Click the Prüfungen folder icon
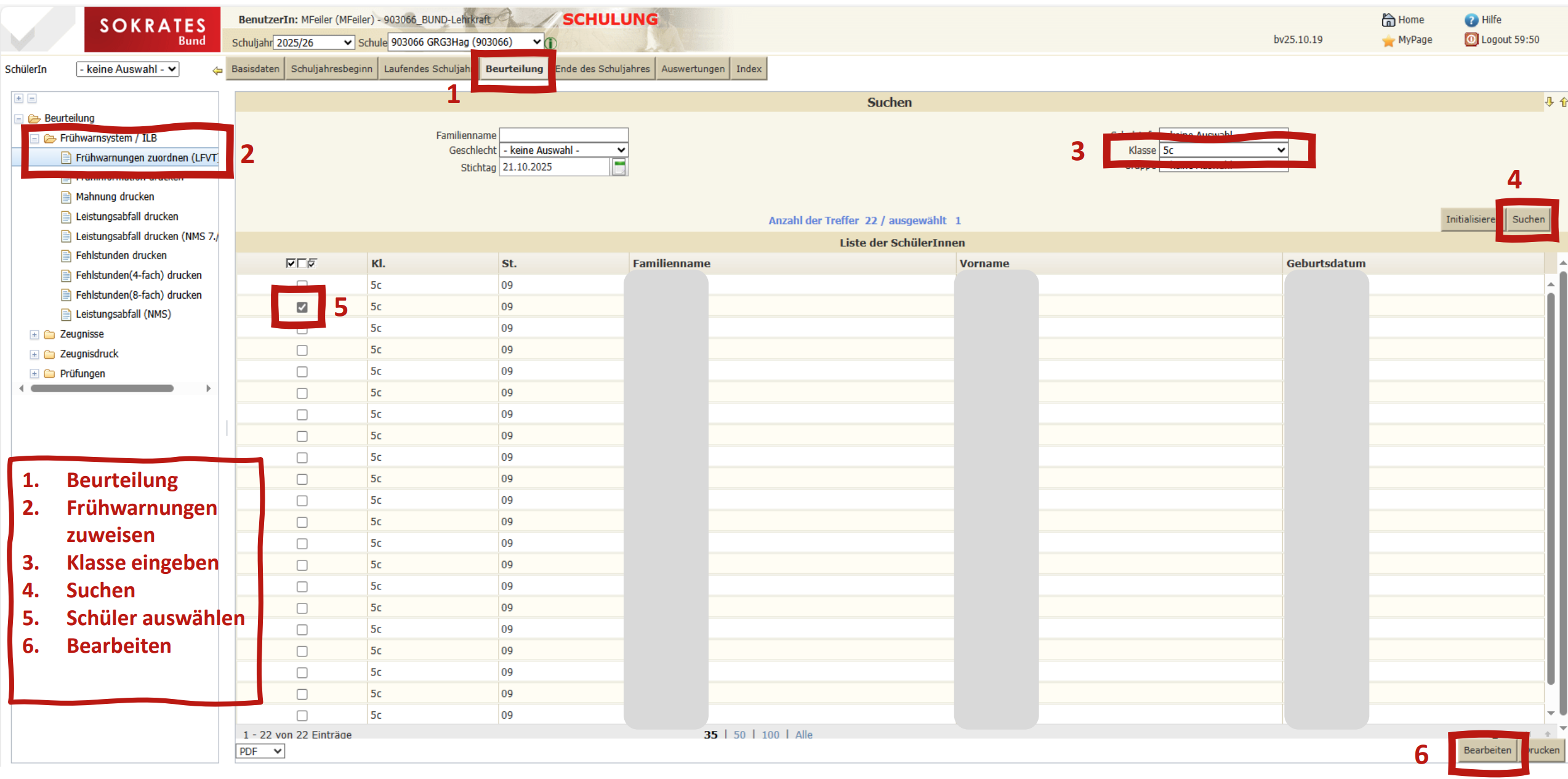Screen dimensions: 1568x779 [x=50, y=374]
